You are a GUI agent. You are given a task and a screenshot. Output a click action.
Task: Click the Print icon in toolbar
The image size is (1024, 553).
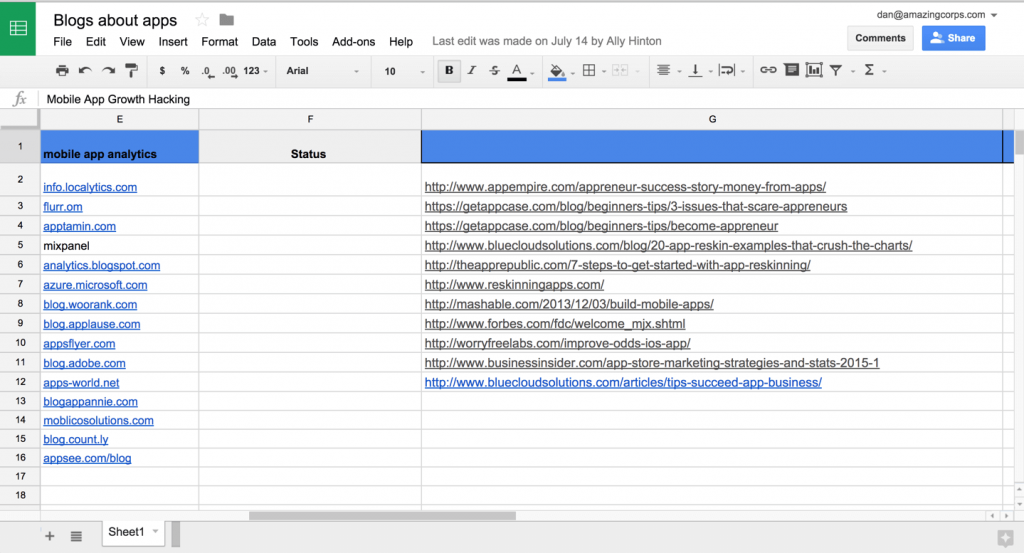point(62,71)
